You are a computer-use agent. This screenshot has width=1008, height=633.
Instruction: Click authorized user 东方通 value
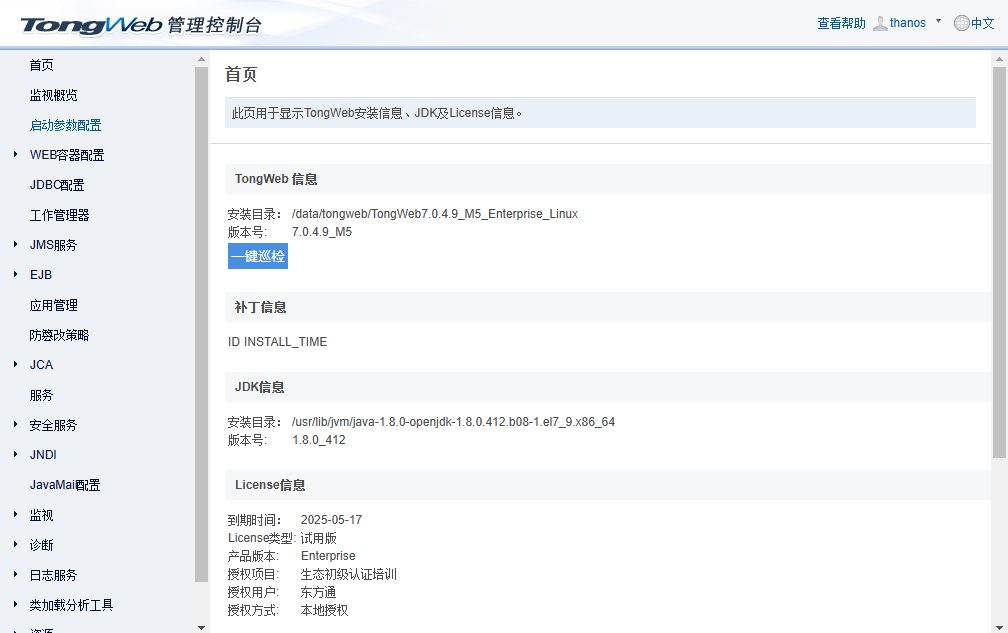tap(318, 592)
